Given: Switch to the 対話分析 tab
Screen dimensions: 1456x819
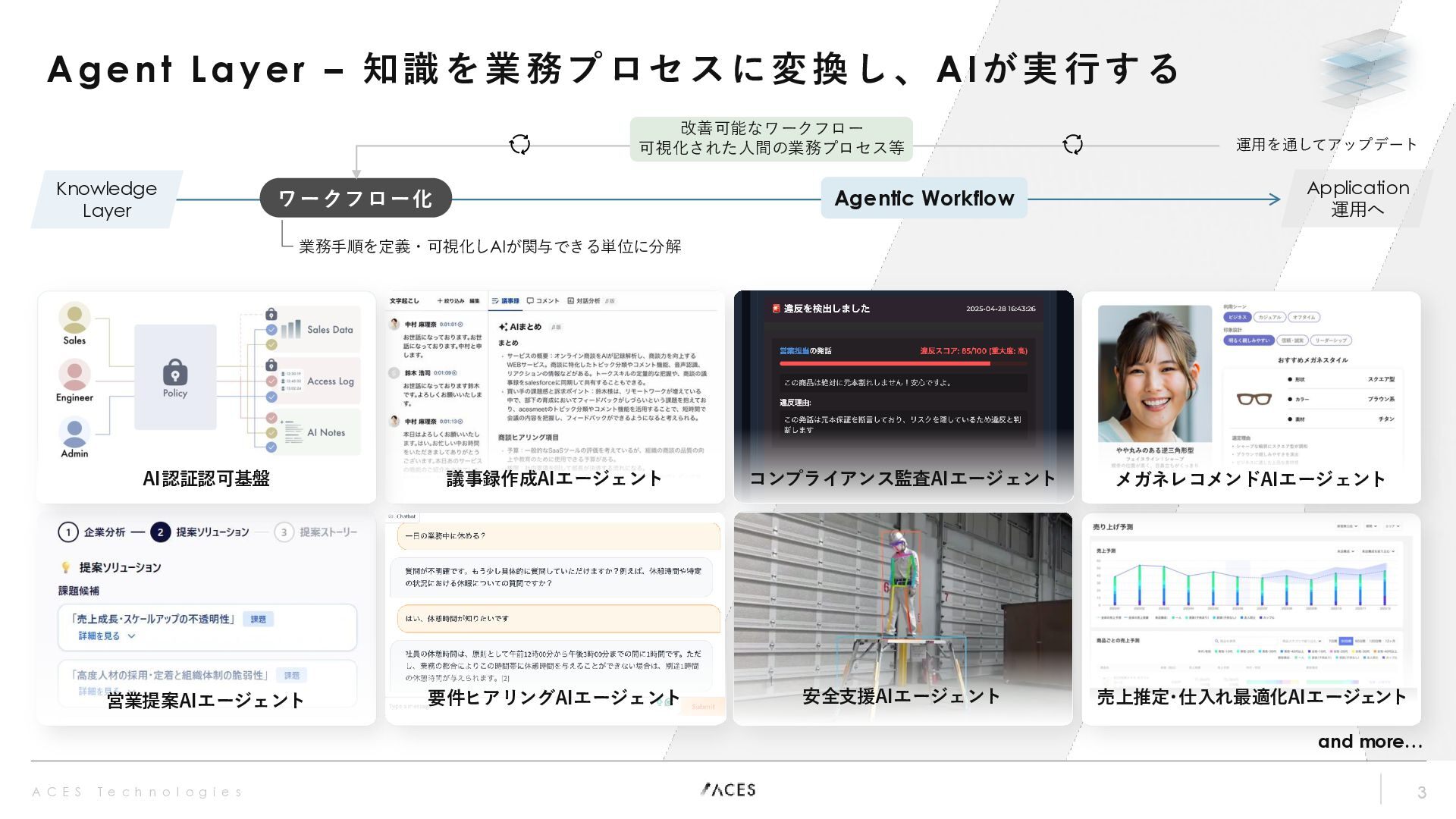Looking at the screenshot, I should pyautogui.click(x=583, y=301).
